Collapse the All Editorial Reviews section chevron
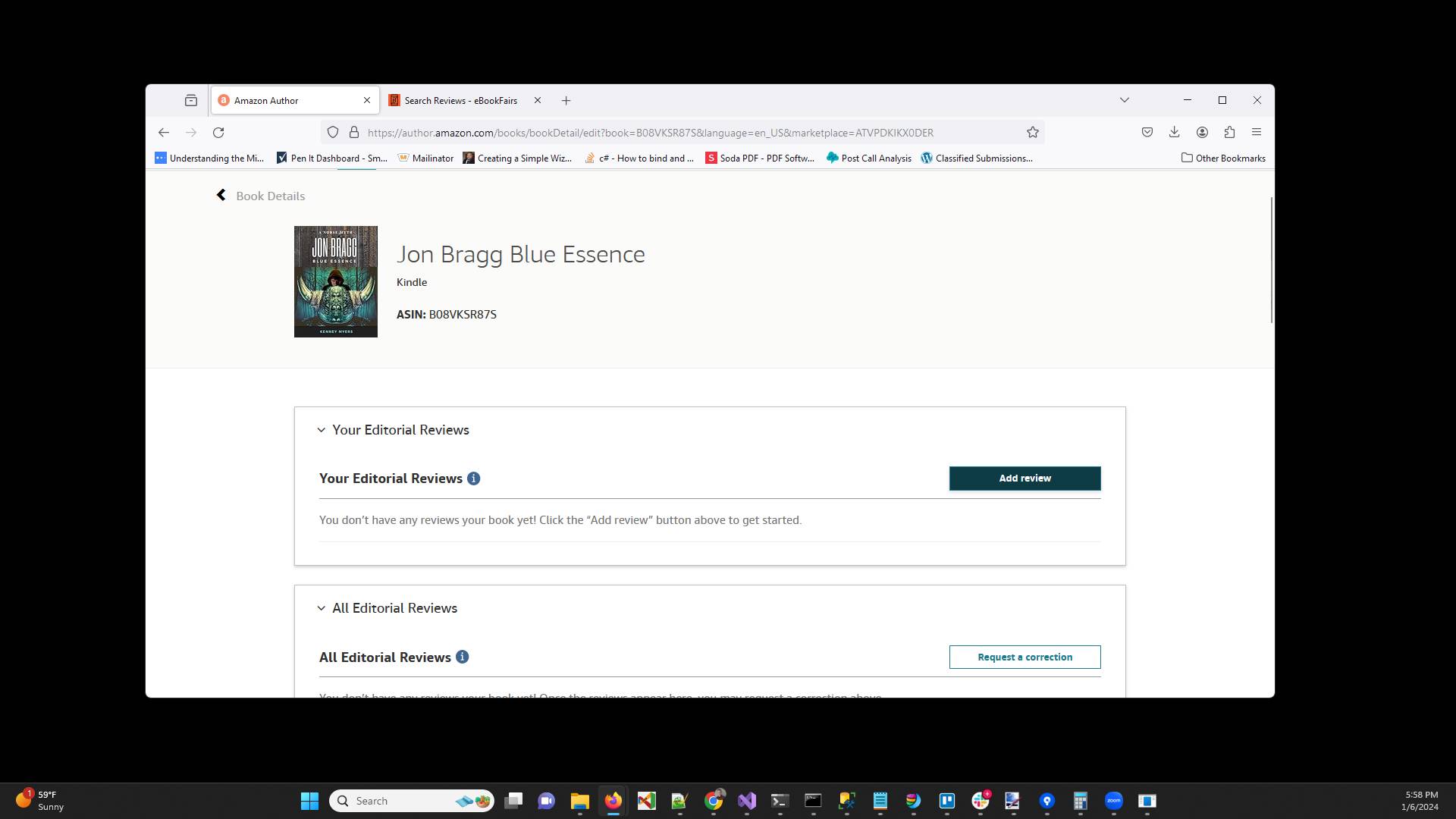 (321, 607)
